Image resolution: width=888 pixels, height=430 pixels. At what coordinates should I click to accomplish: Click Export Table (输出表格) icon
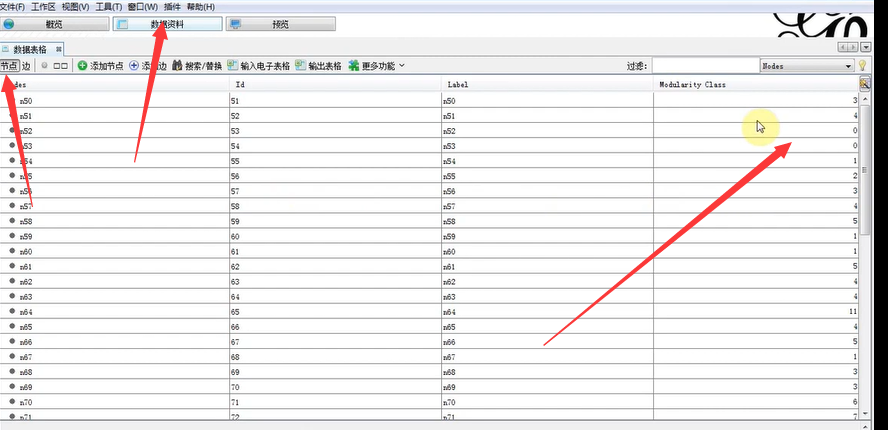pos(300,66)
